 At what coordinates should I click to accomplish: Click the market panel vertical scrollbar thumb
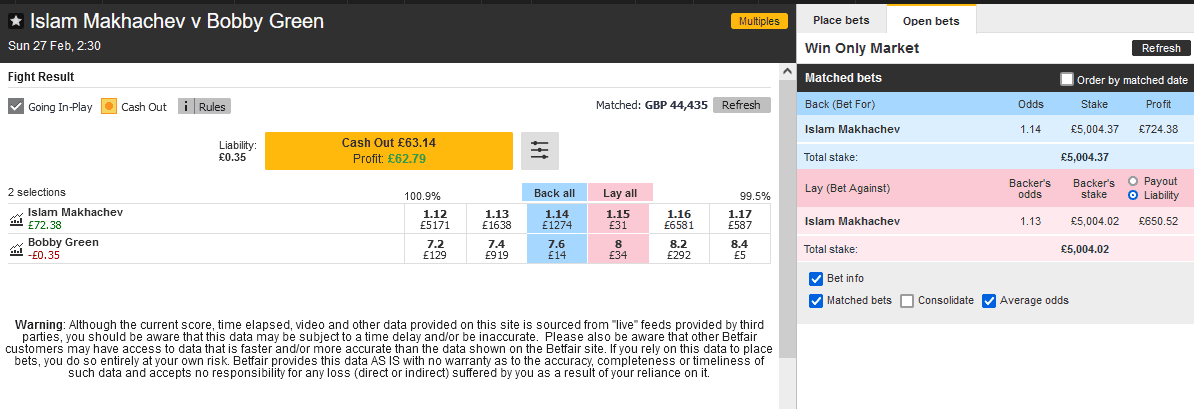point(787,217)
